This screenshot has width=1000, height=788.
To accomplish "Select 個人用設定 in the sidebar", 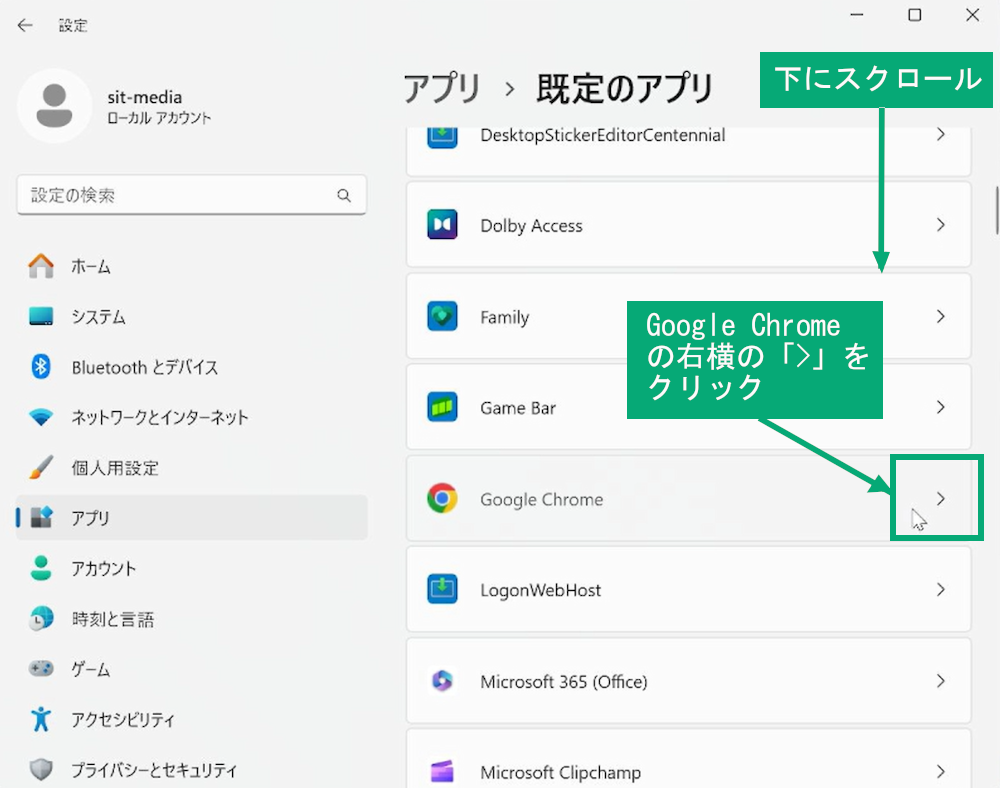I will tap(192, 467).
